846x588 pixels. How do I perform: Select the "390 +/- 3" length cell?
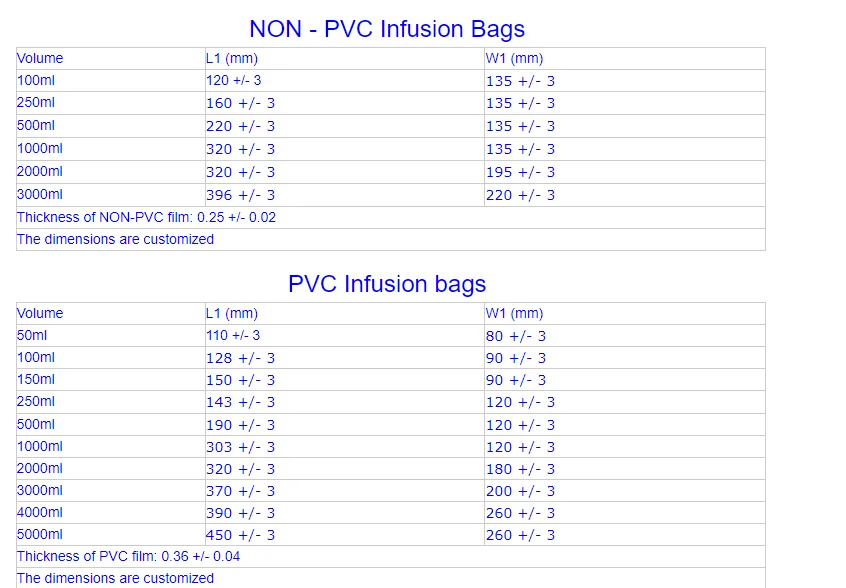pos(240,513)
